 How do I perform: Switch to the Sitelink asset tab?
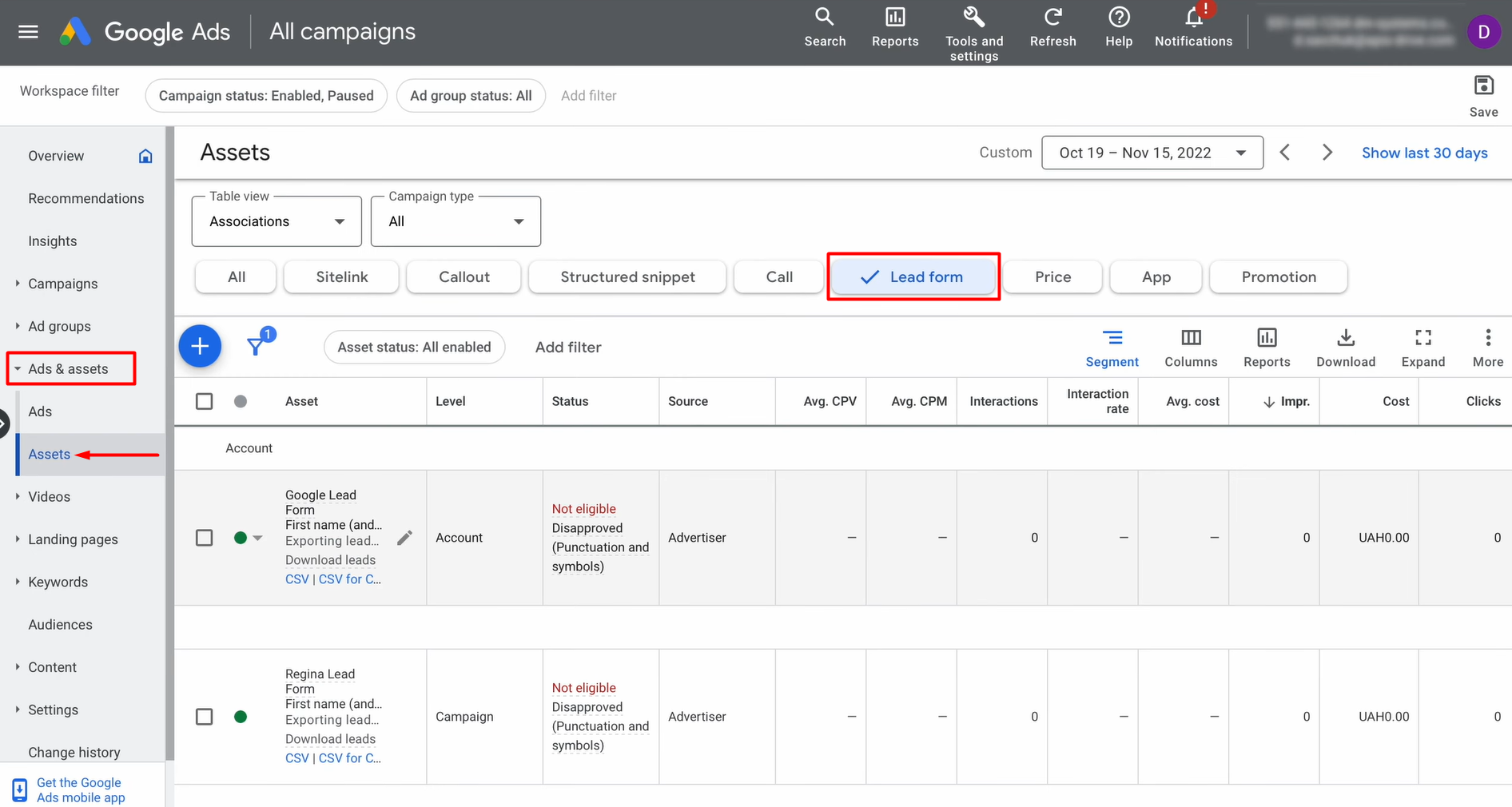(341, 277)
